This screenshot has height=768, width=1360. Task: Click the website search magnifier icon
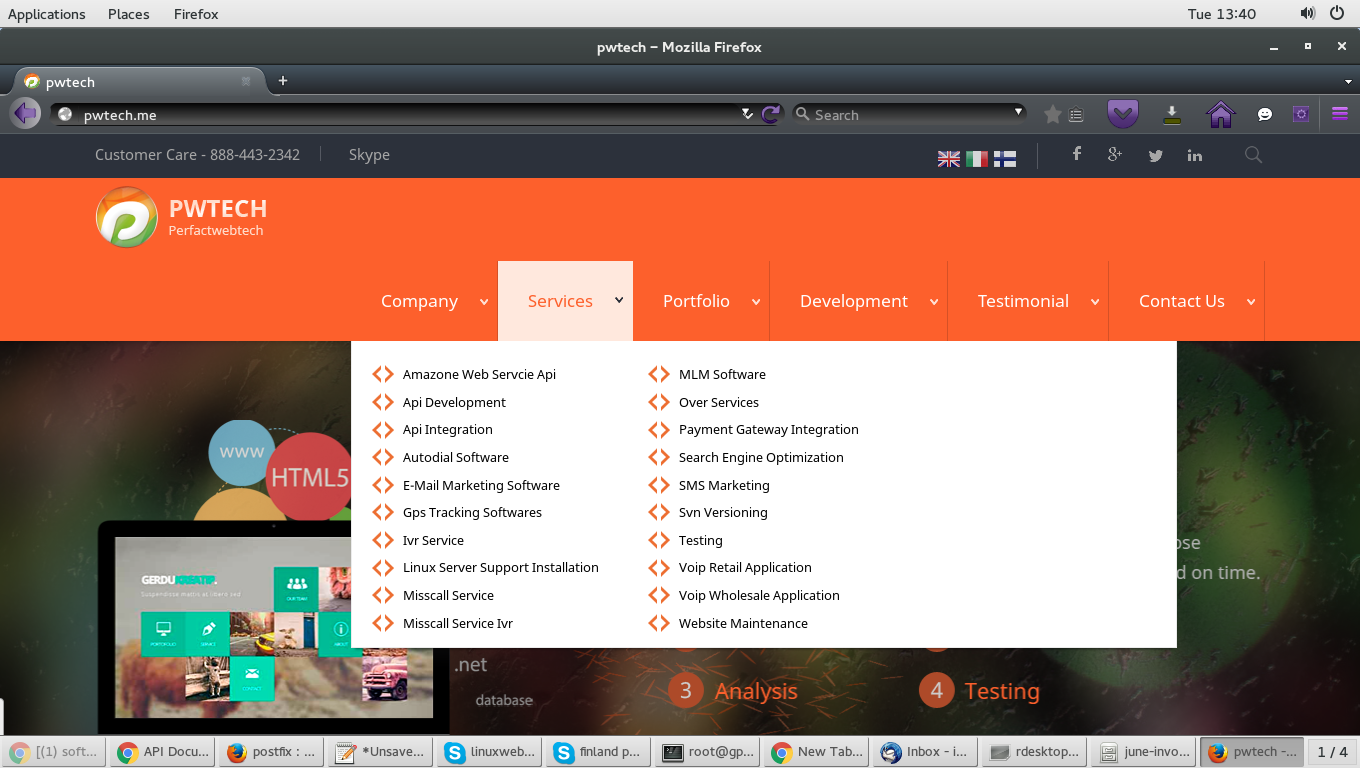point(1253,155)
